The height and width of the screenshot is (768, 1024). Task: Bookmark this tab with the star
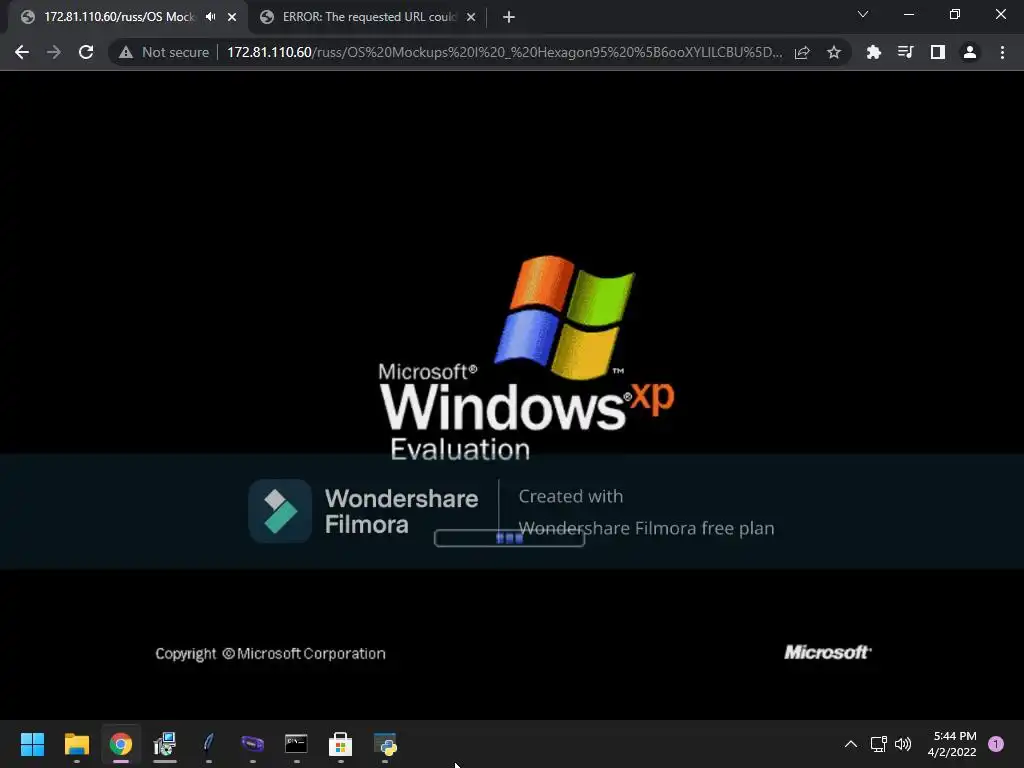pos(833,52)
